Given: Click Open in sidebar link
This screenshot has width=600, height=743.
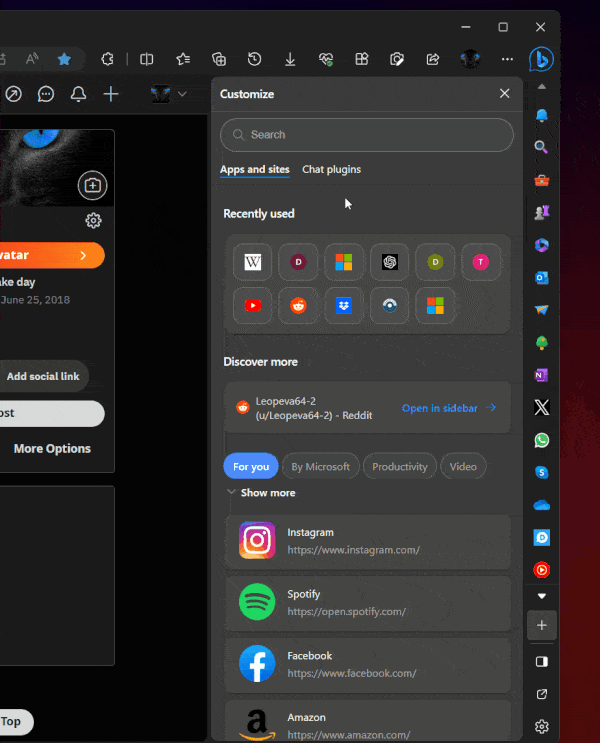Looking at the screenshot, I should [x=449, y=408].
